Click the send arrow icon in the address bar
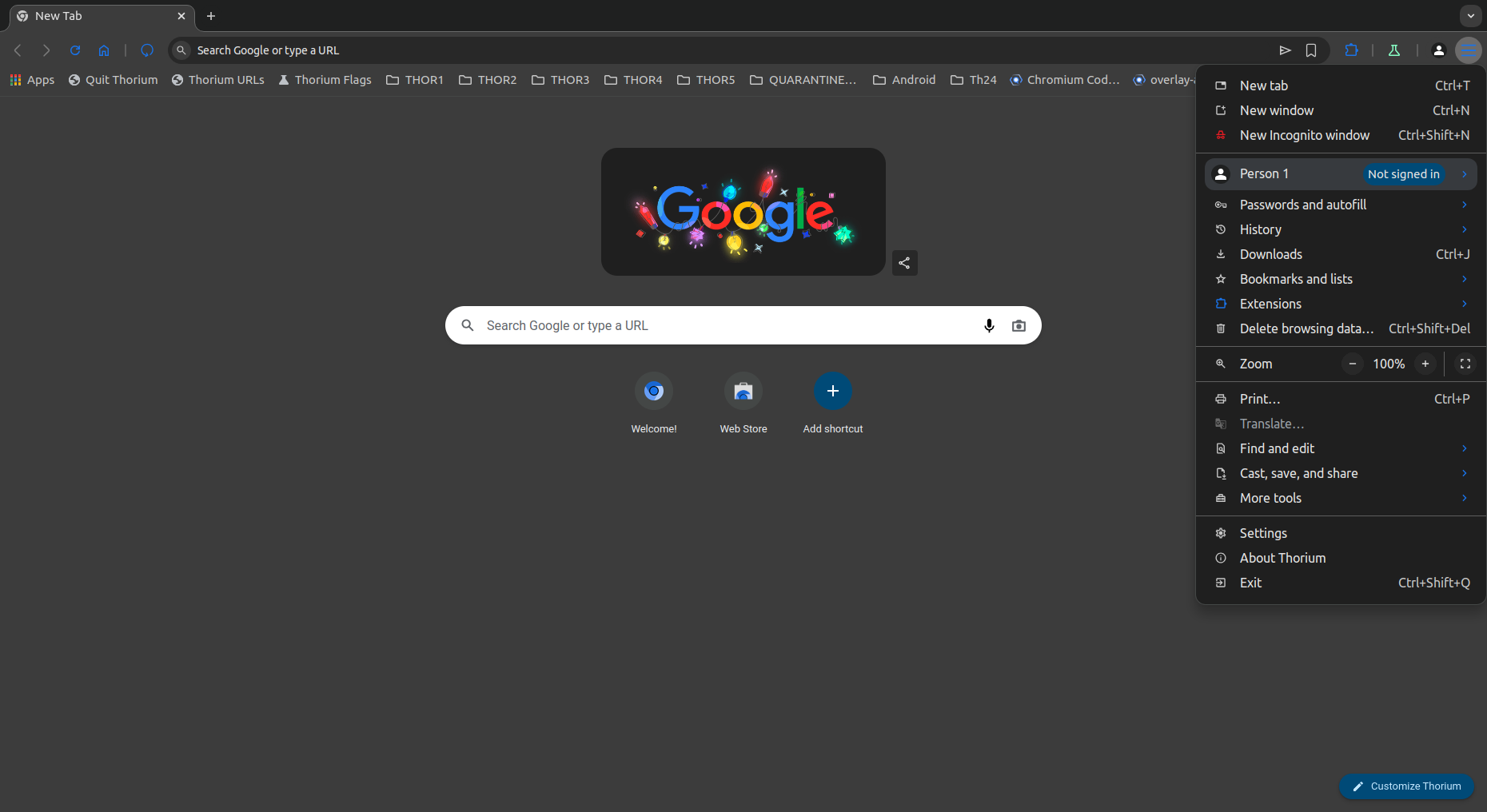 (x=1286, y=50)
